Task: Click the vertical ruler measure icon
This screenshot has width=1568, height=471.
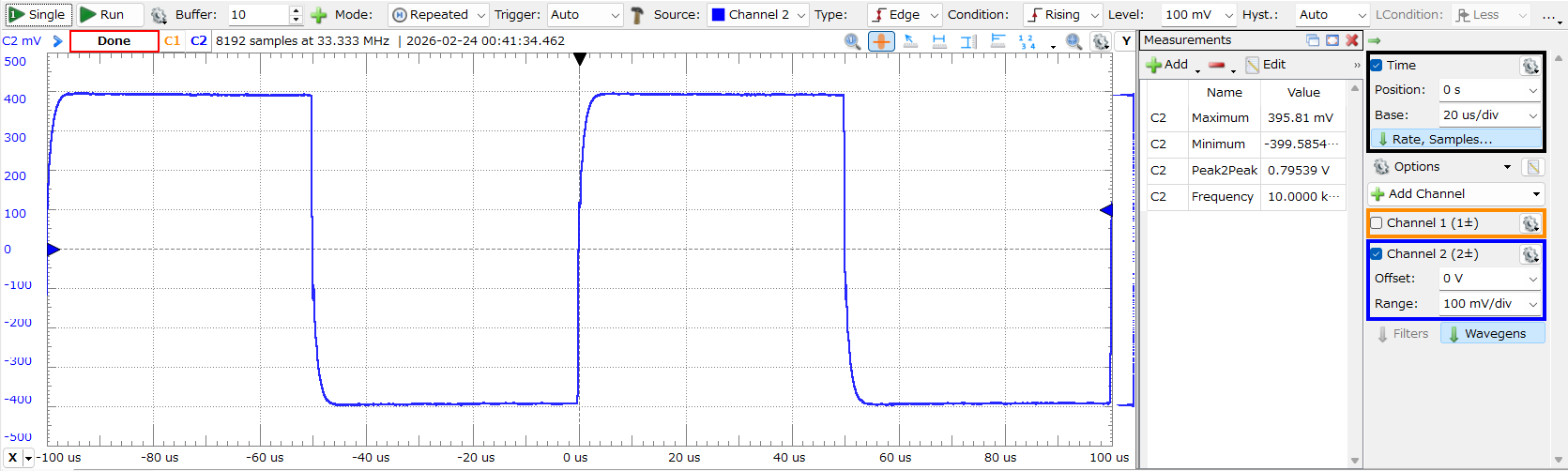Action: [968, 41]
